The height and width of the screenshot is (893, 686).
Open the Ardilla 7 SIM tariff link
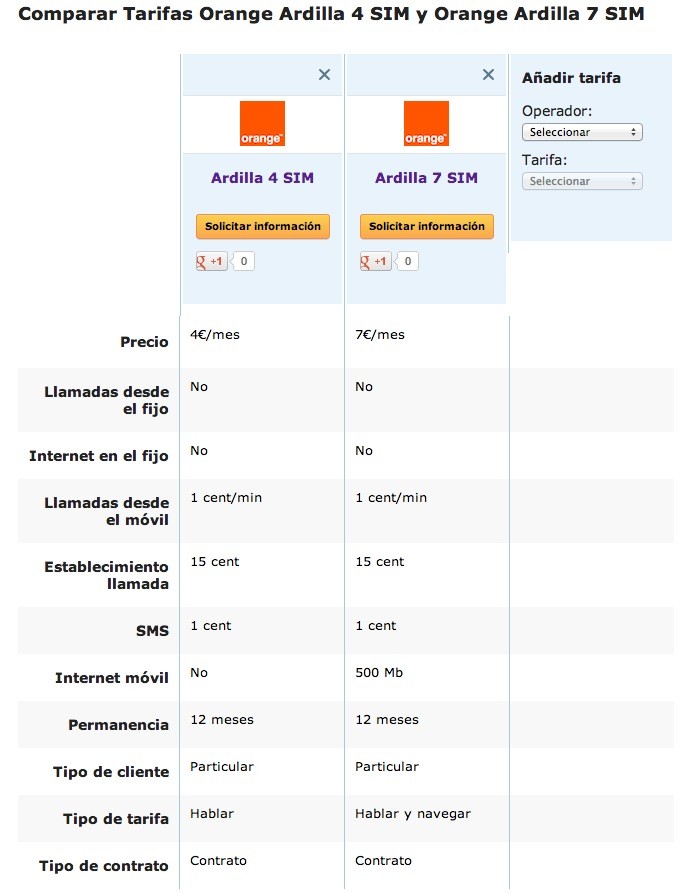(426, 178)
